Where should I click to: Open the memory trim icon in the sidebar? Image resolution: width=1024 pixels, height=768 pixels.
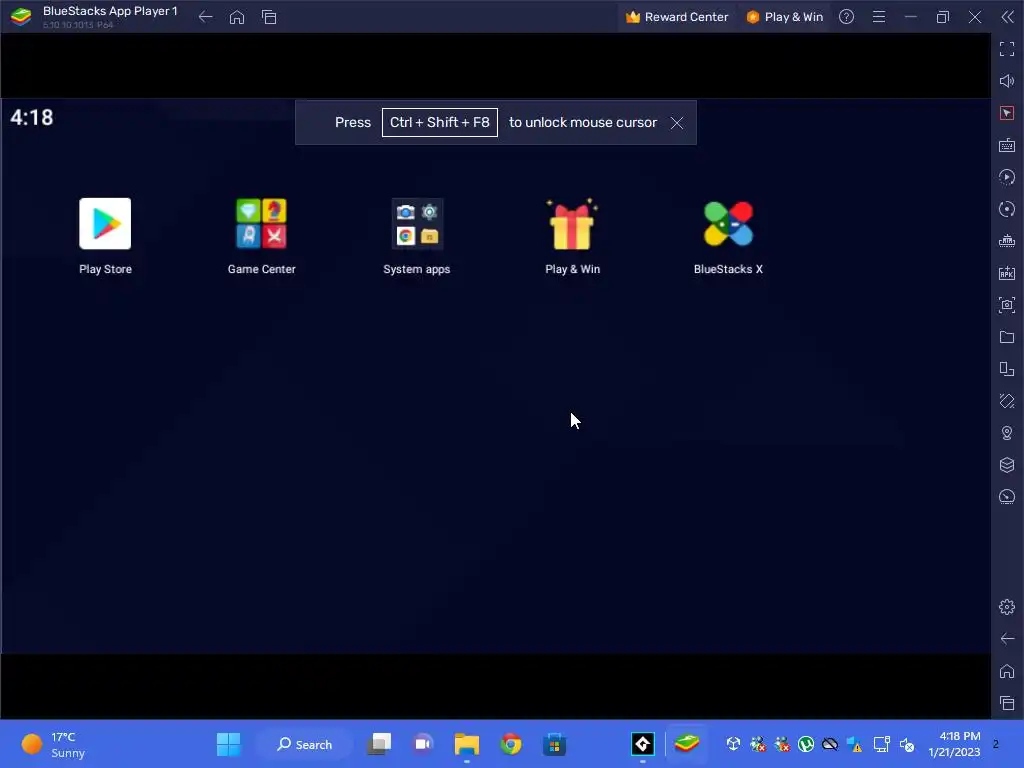[x=1007, y=241]
